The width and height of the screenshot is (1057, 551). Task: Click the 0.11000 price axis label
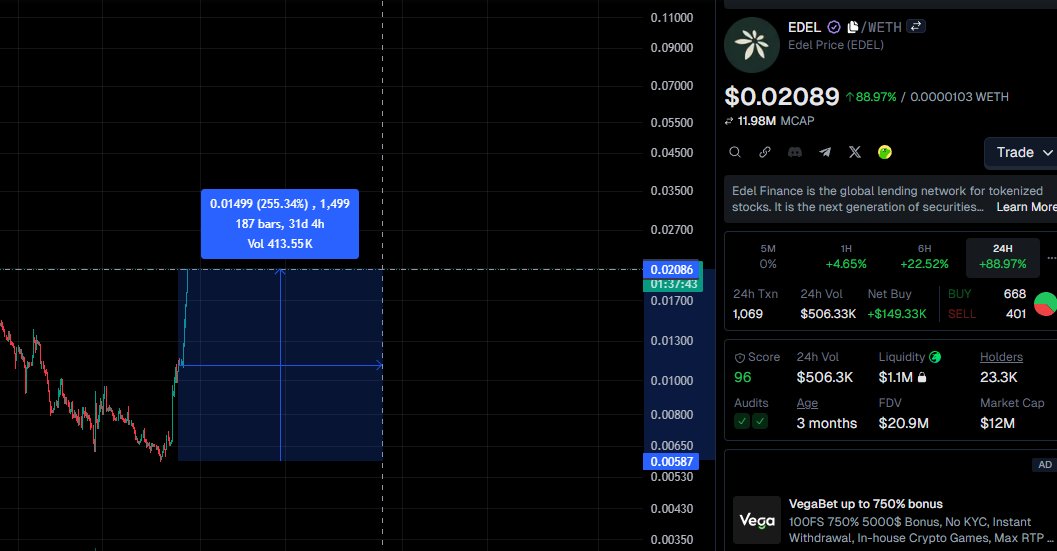click(671, 18)
